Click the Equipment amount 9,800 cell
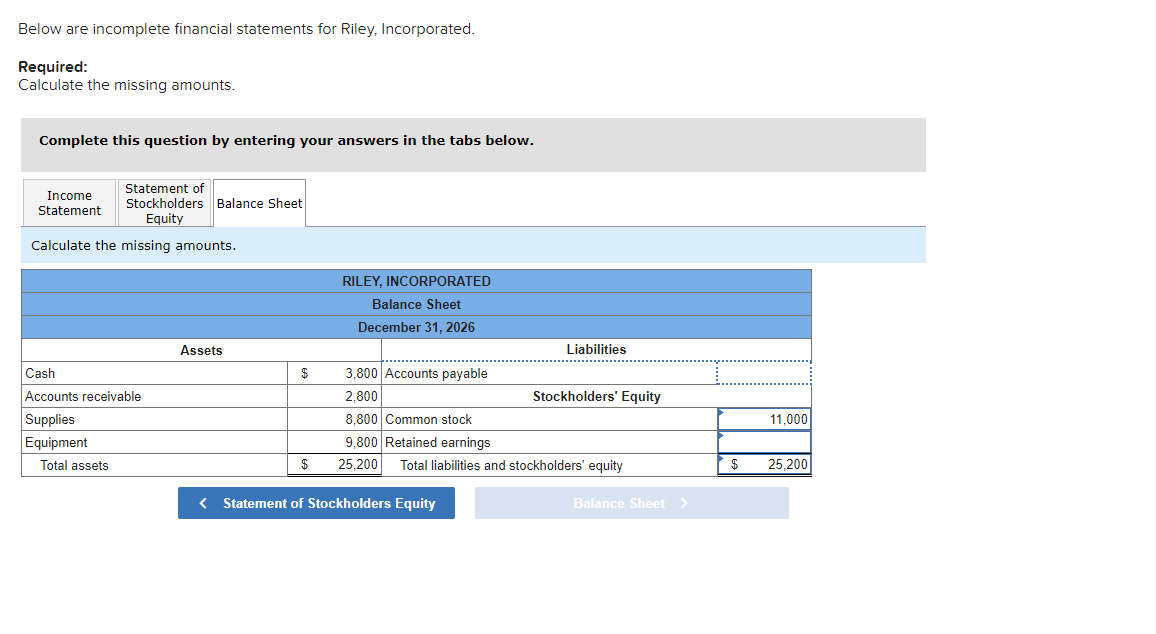 click(335, 442)
